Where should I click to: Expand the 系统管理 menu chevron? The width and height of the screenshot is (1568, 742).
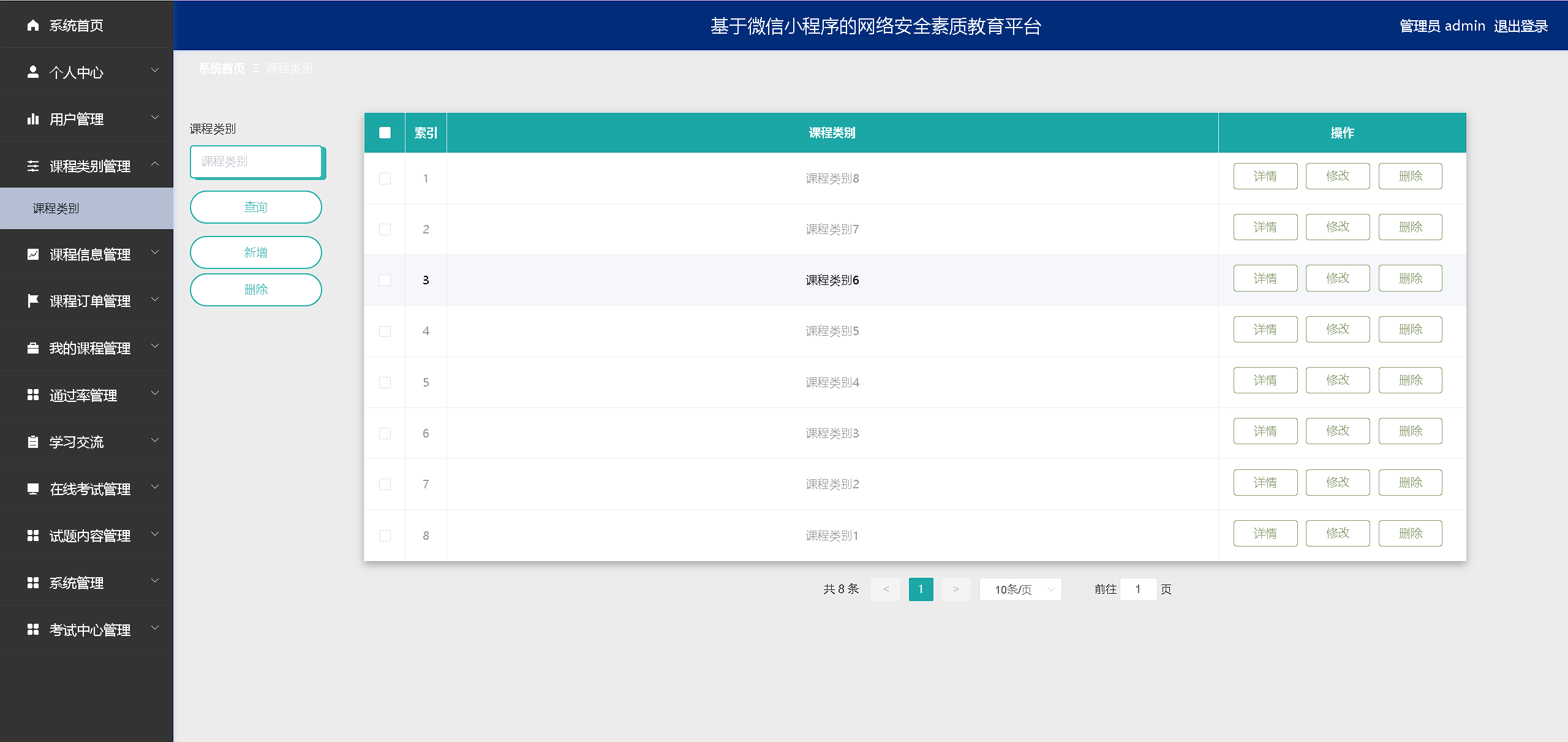coord(155,581)
